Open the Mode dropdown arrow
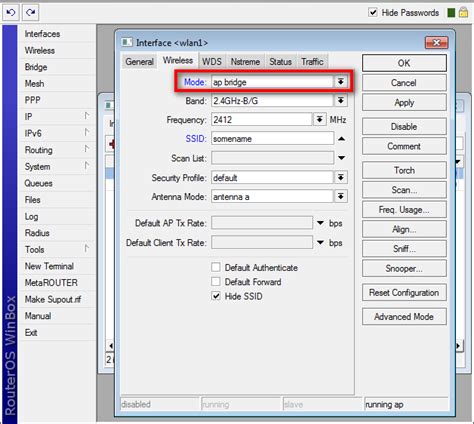This screenshot has height=424, width=474. click(x=341, y=82)
